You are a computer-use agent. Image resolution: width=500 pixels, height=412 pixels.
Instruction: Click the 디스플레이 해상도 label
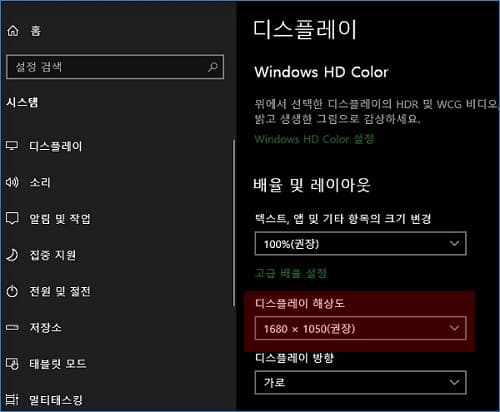click(299, 303)
